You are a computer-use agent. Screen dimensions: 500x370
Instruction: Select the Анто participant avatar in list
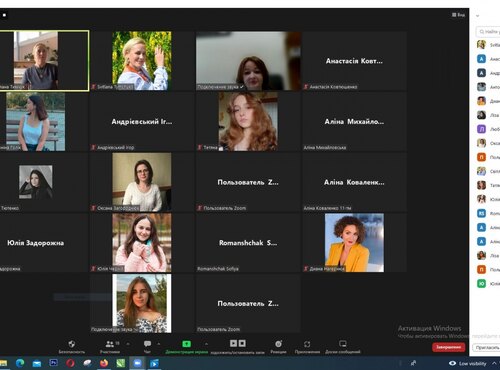point(481,87)
